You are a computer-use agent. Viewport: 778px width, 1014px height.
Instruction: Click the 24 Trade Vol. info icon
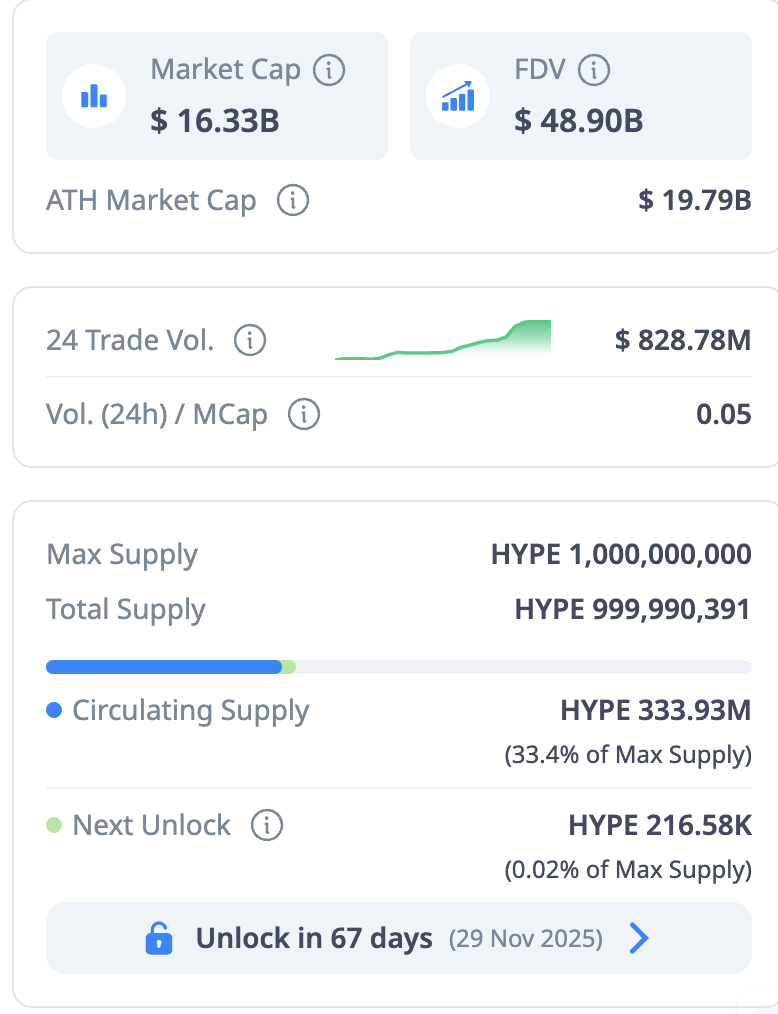pos(250,341)
